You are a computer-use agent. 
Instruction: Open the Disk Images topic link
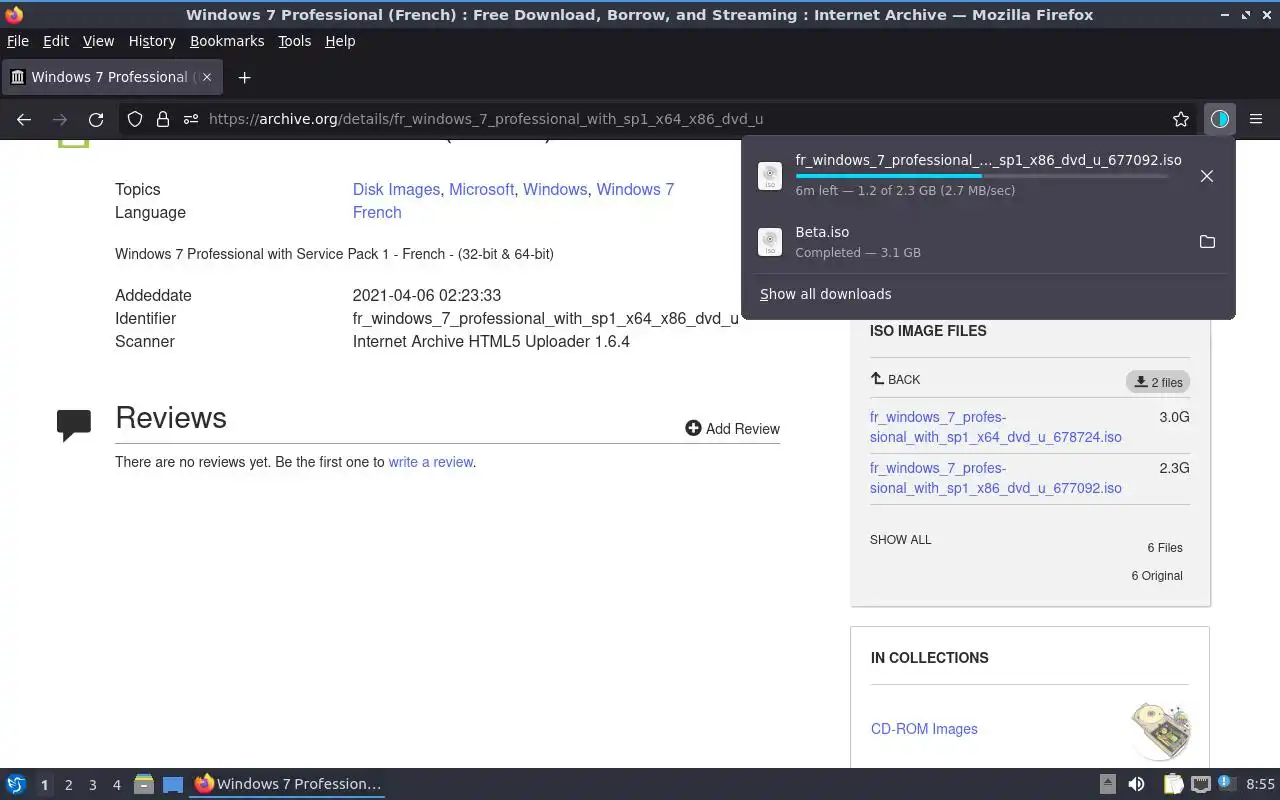(x=396, y=189)
